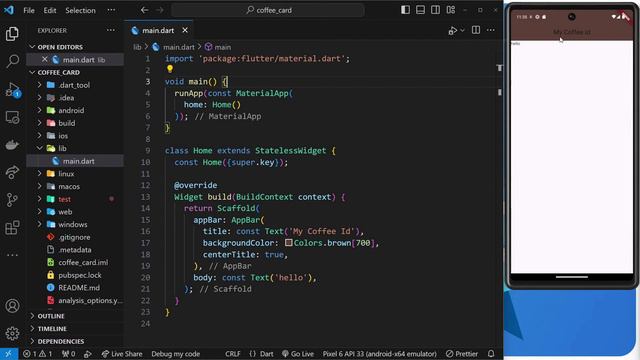Image resolution: width=640 pixels, height=360 pixels.
Task: Click the emulator's My Coffee Id app bar
Action: tap(572, 32)
